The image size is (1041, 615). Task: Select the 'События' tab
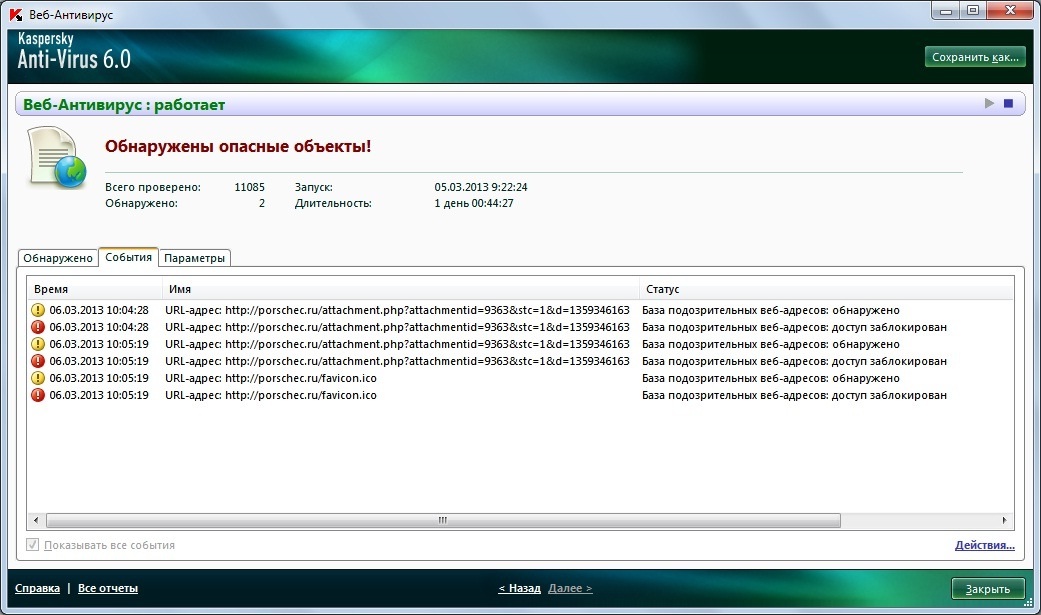point(128,257)
